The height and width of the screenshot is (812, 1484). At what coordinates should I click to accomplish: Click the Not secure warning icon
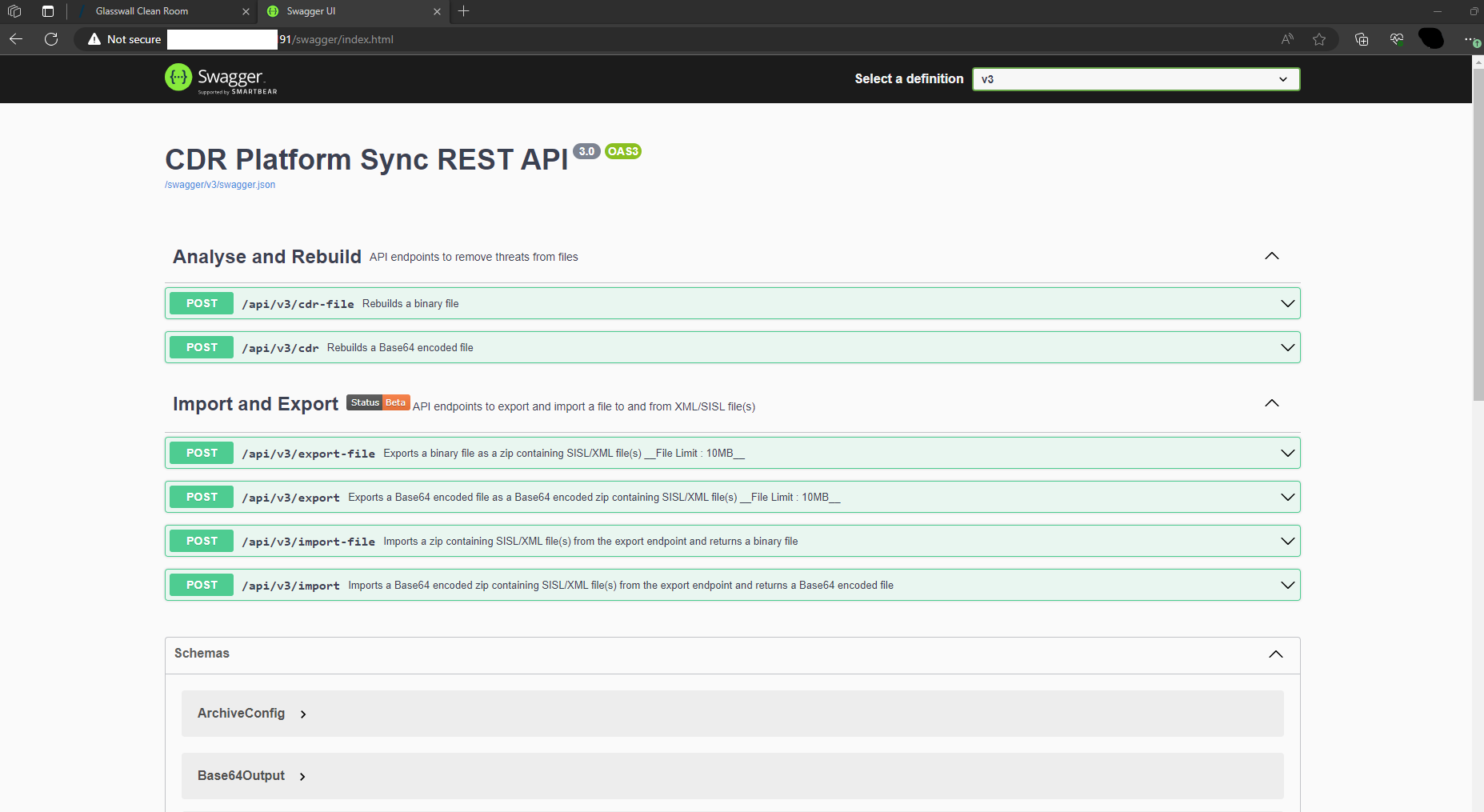pos(94,39)
